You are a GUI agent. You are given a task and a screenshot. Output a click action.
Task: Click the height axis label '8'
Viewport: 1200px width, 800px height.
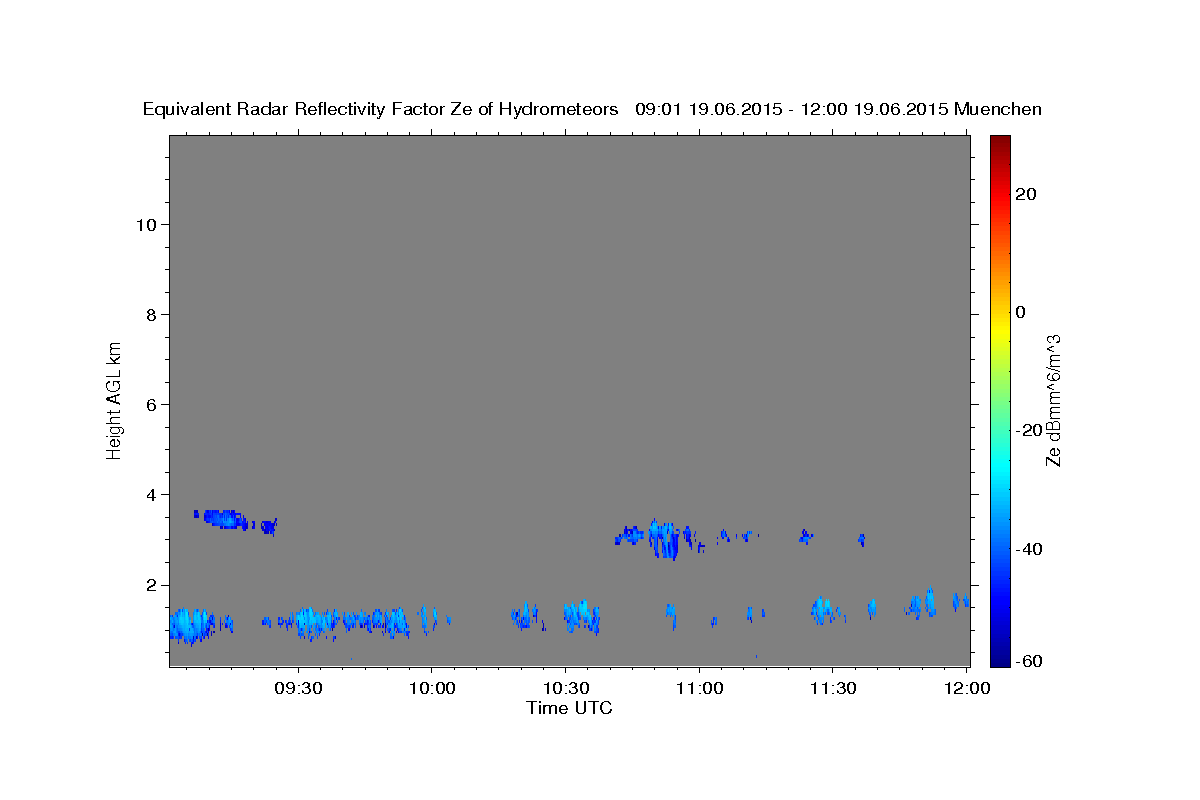click(x=154, y=315)
